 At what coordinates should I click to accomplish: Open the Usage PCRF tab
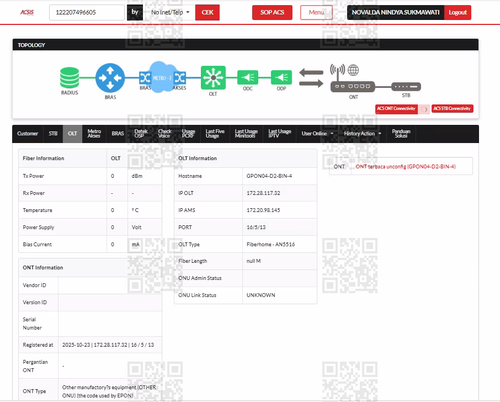coord(188,134)
